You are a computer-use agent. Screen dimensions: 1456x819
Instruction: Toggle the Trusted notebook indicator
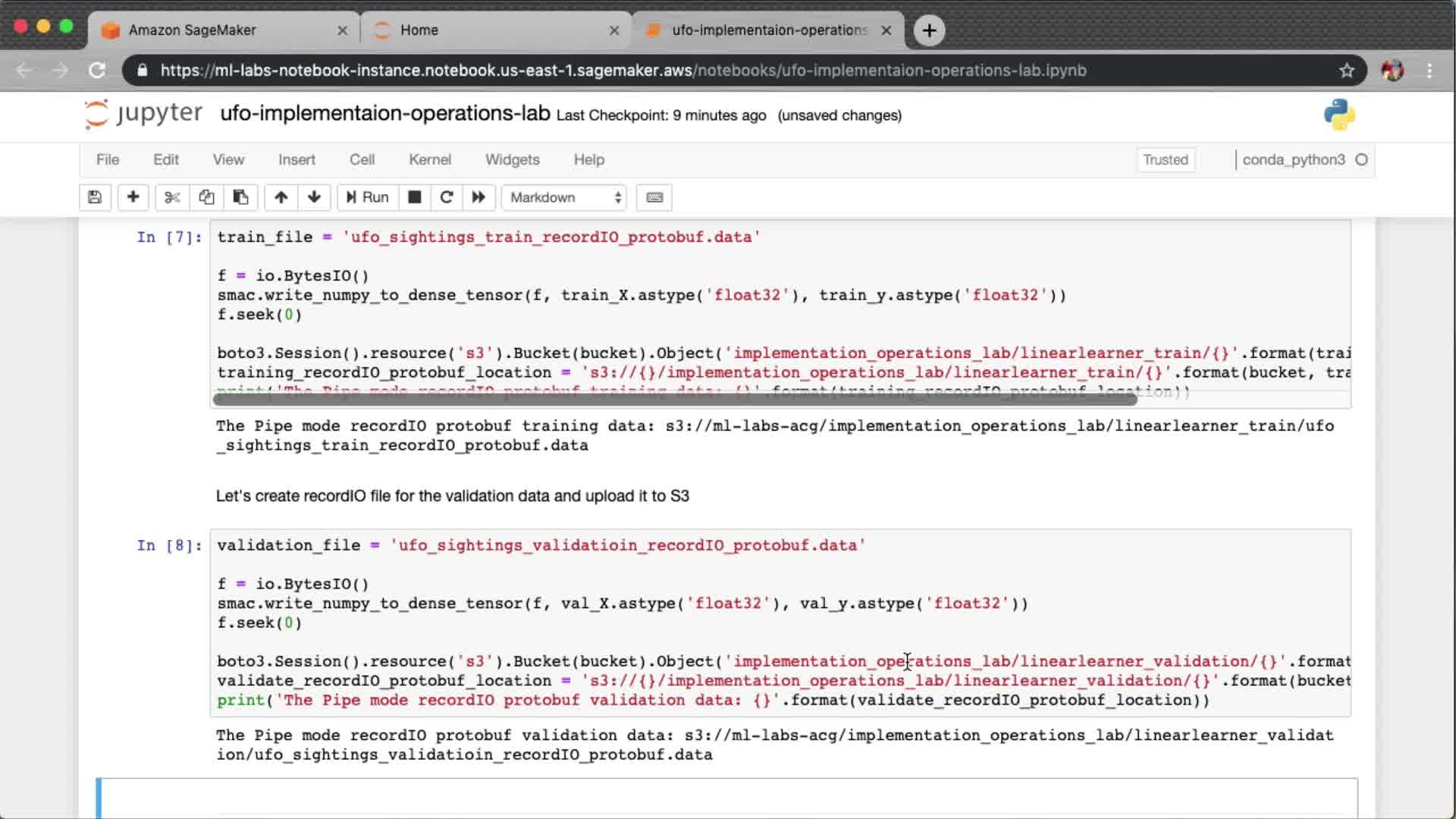(x=1165, y=159)
